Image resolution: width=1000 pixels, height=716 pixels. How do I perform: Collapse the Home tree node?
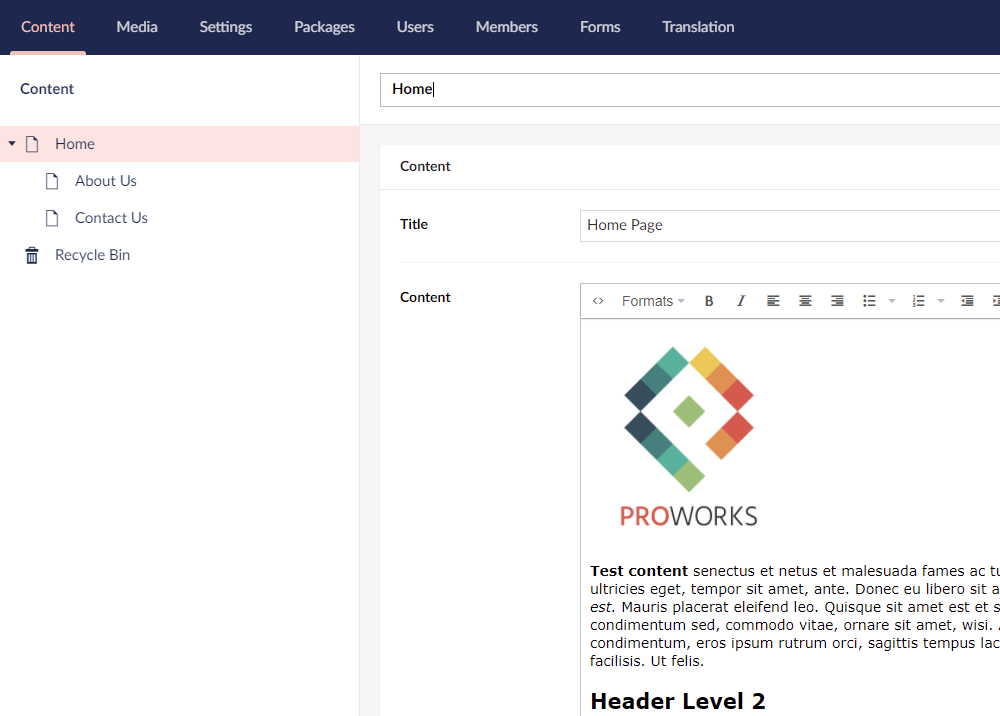click(12, 144)
